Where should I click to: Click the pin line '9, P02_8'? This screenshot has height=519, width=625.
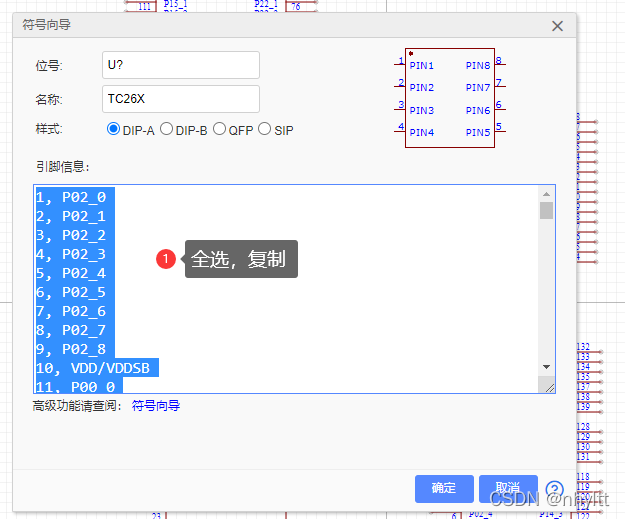pos(71,350)
